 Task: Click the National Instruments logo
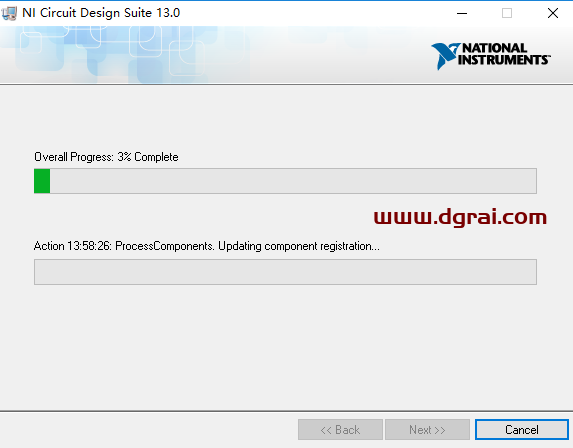(x=490, y=56)
